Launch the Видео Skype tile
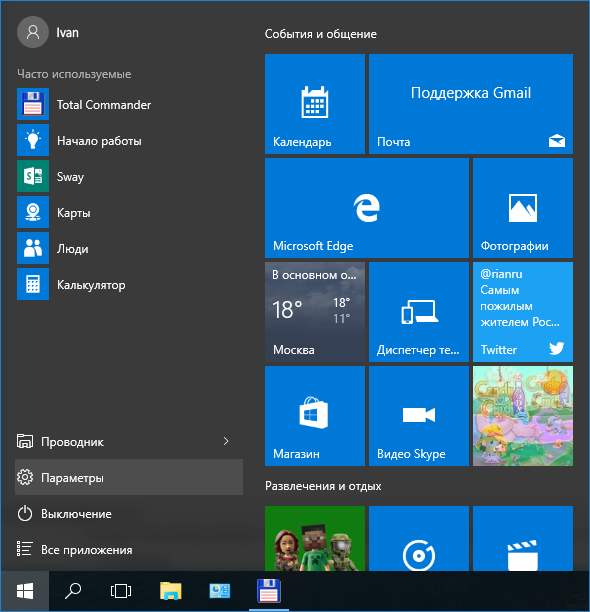 [x=419, y=416]
